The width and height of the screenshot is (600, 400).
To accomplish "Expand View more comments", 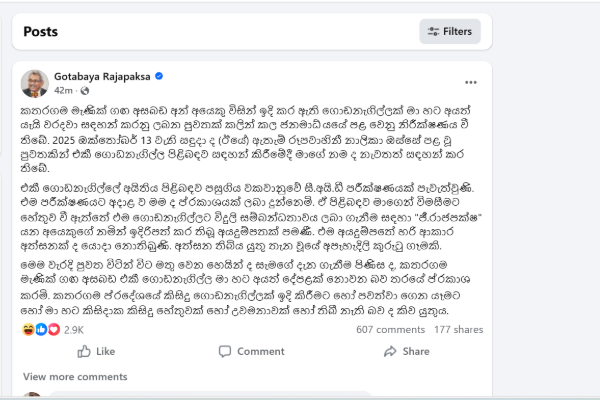I will coord(75,377).
